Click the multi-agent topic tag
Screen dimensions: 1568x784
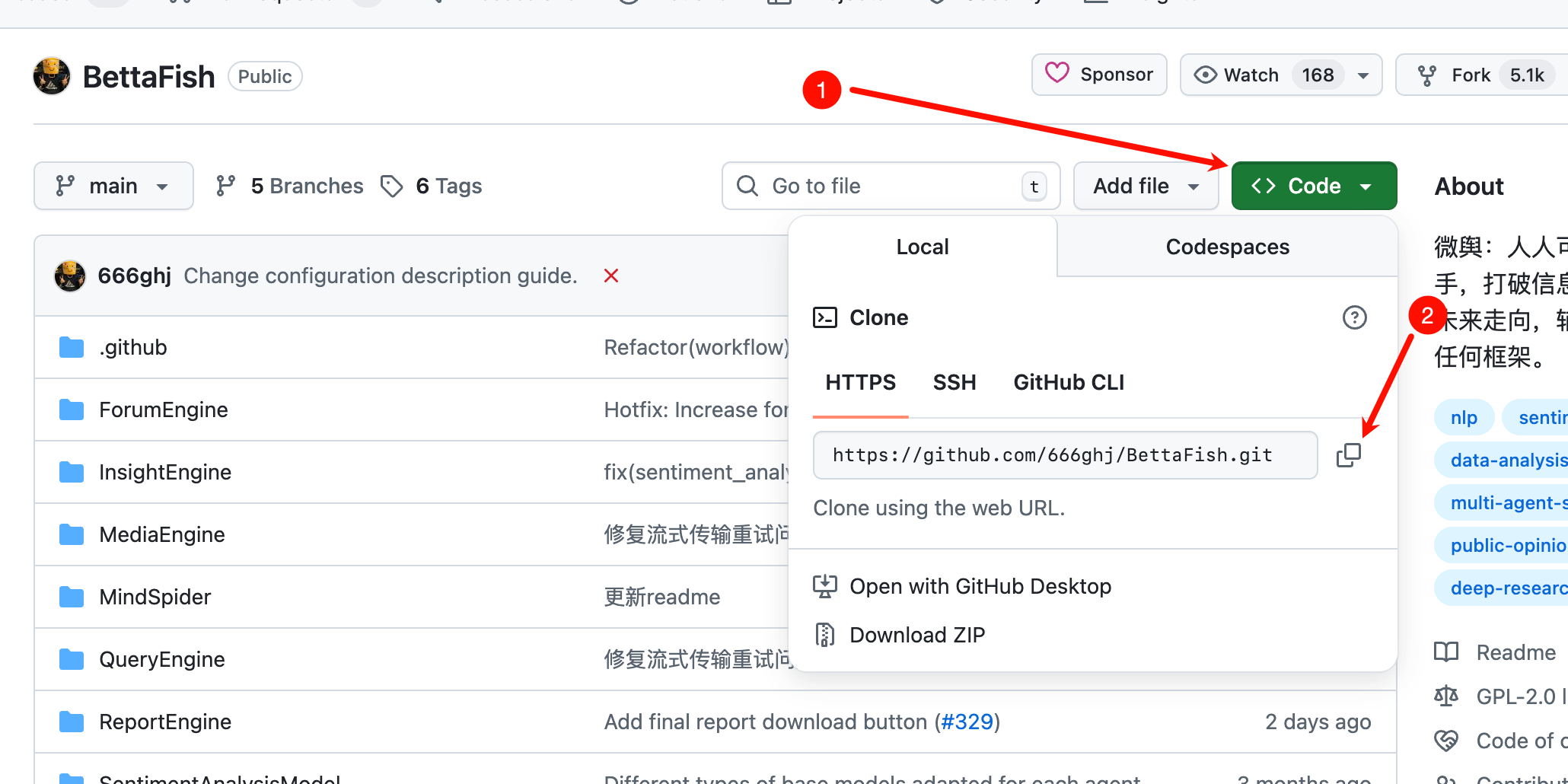[x=1502, y=502]
